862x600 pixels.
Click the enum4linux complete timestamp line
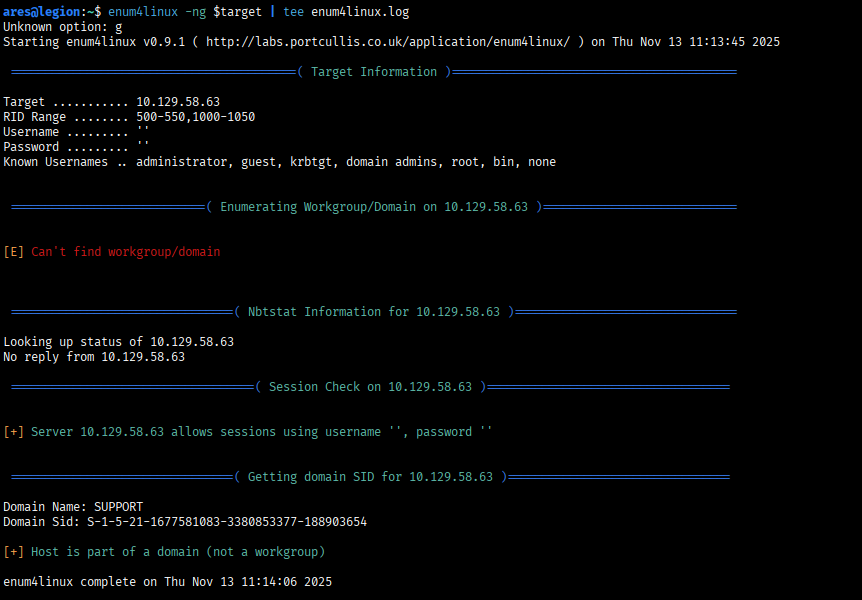tap(168, 582)
